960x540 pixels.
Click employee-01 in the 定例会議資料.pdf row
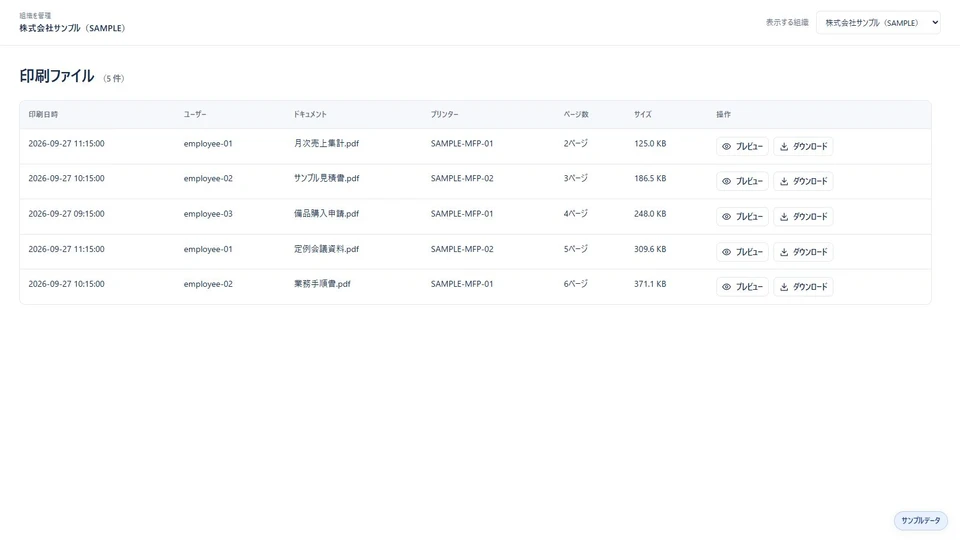[208, 249]
